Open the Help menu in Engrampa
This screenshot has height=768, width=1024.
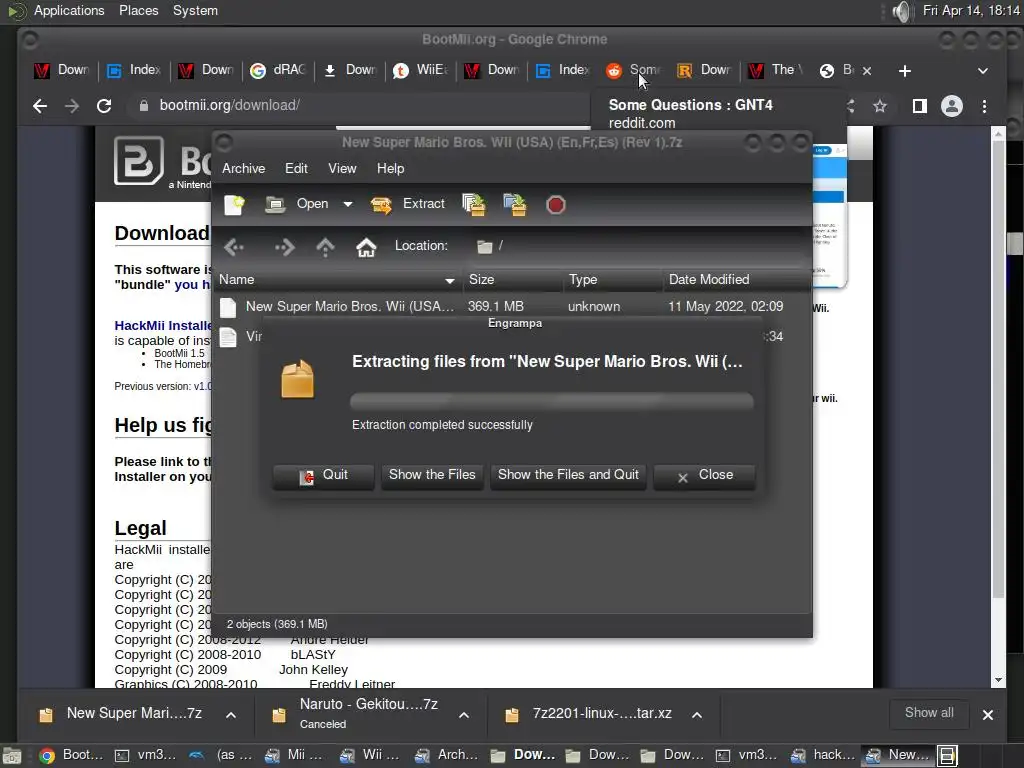coord(391,168)
